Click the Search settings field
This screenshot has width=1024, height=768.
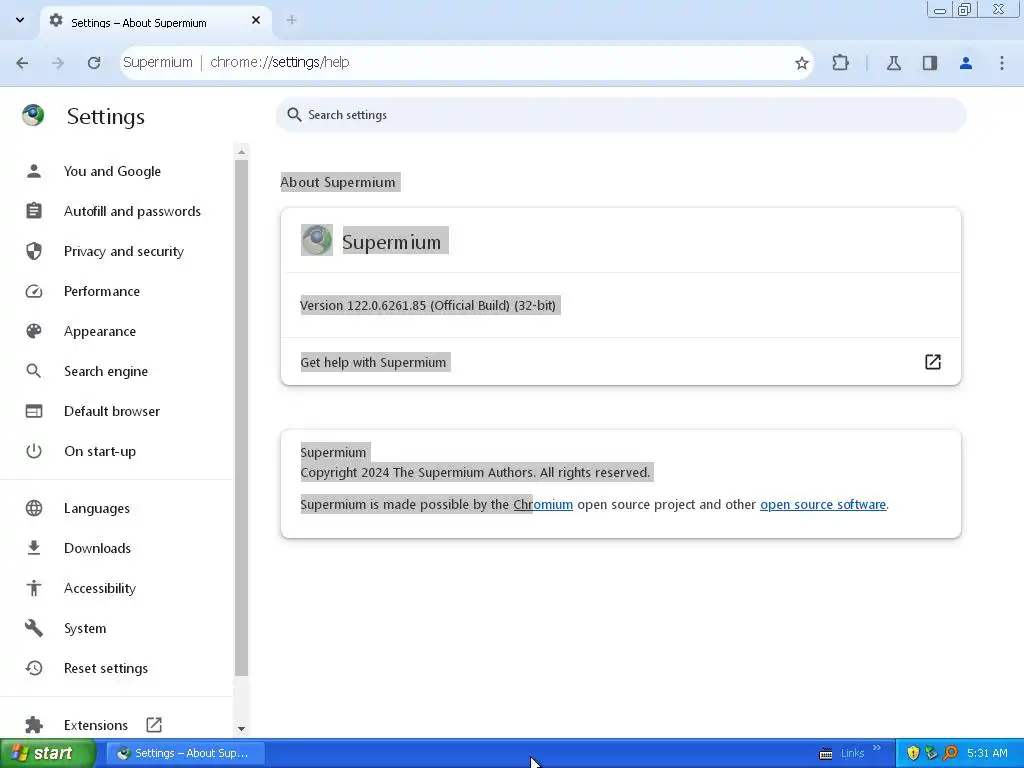point(620,115)
